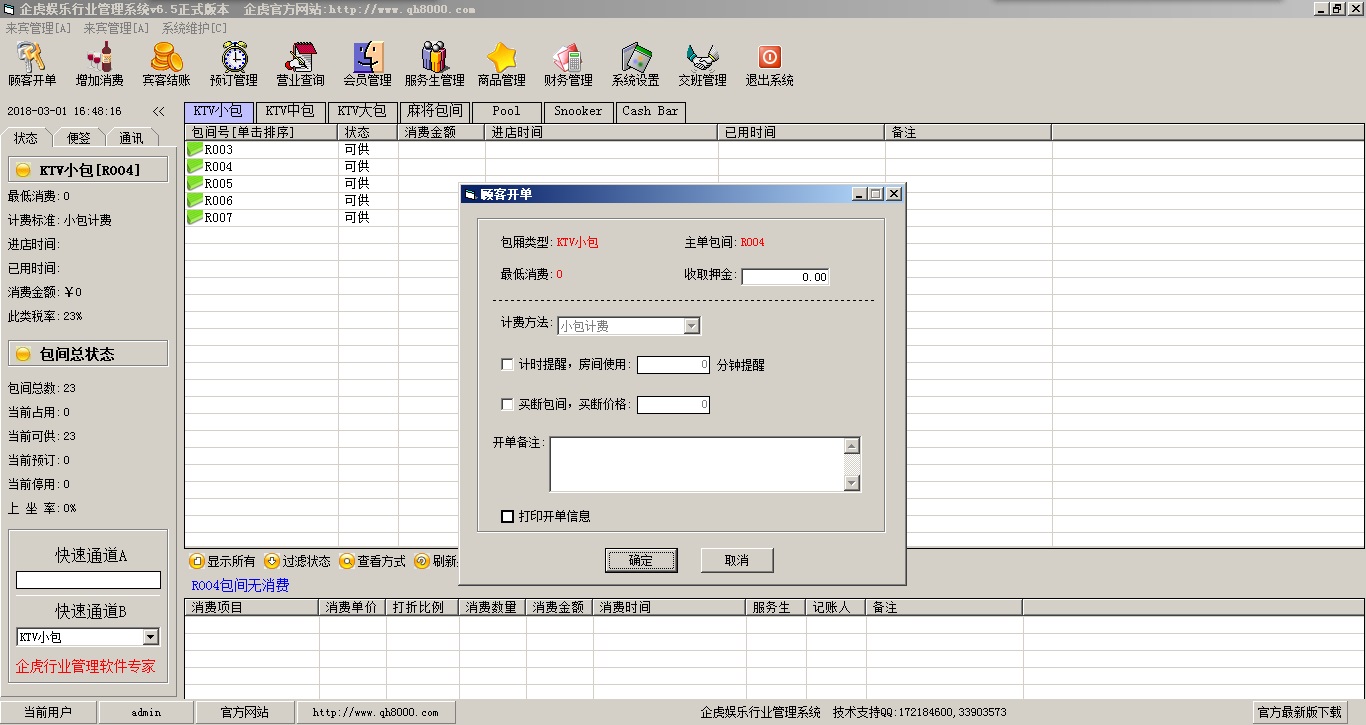Screen dimensions: 1366x725
Task: Select the 状态 side tab
Action: click(26, 138)
